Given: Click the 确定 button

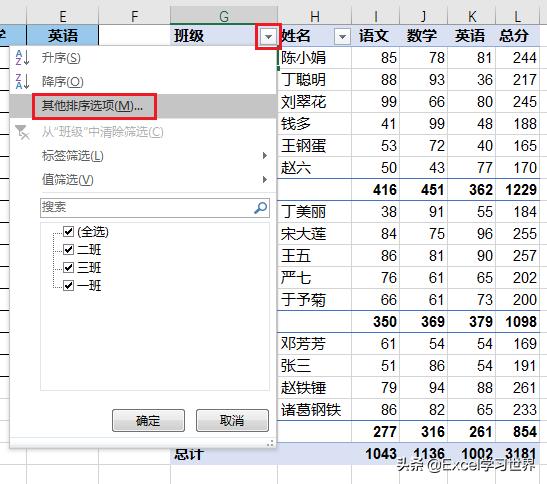Looking at the screenshot, I should tap(148, 420).
